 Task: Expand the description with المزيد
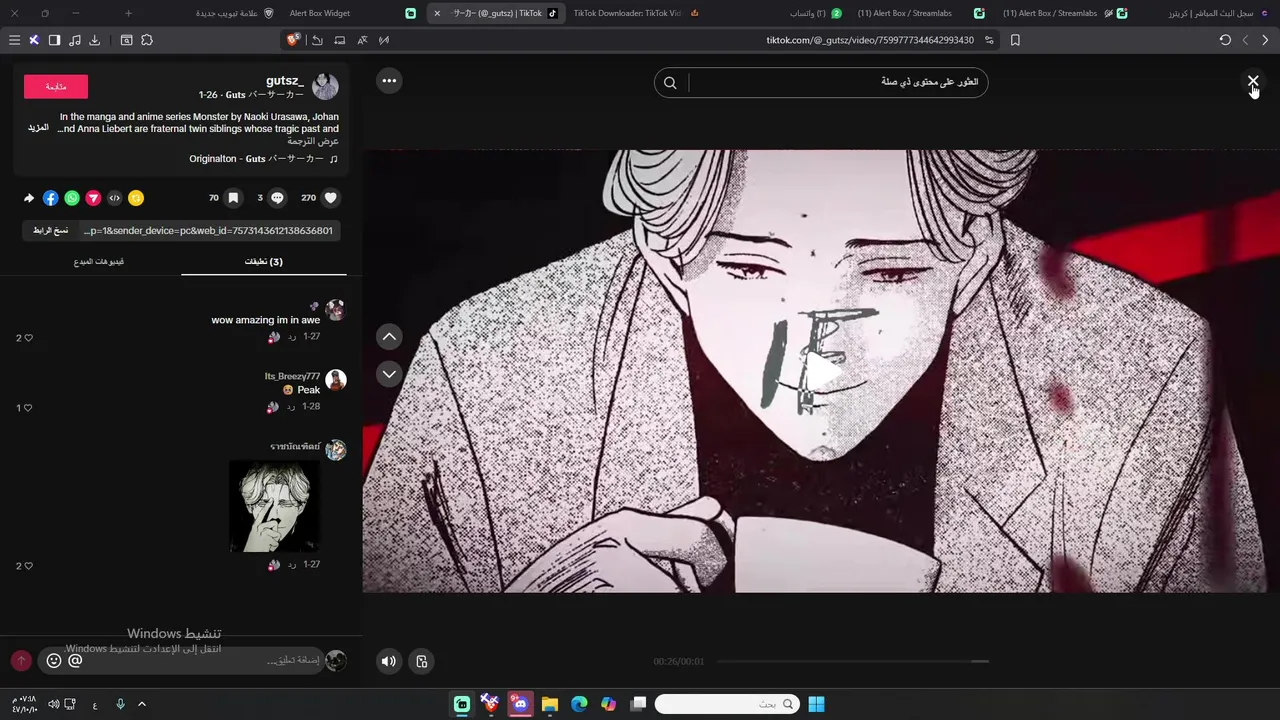tap(38, 128)
